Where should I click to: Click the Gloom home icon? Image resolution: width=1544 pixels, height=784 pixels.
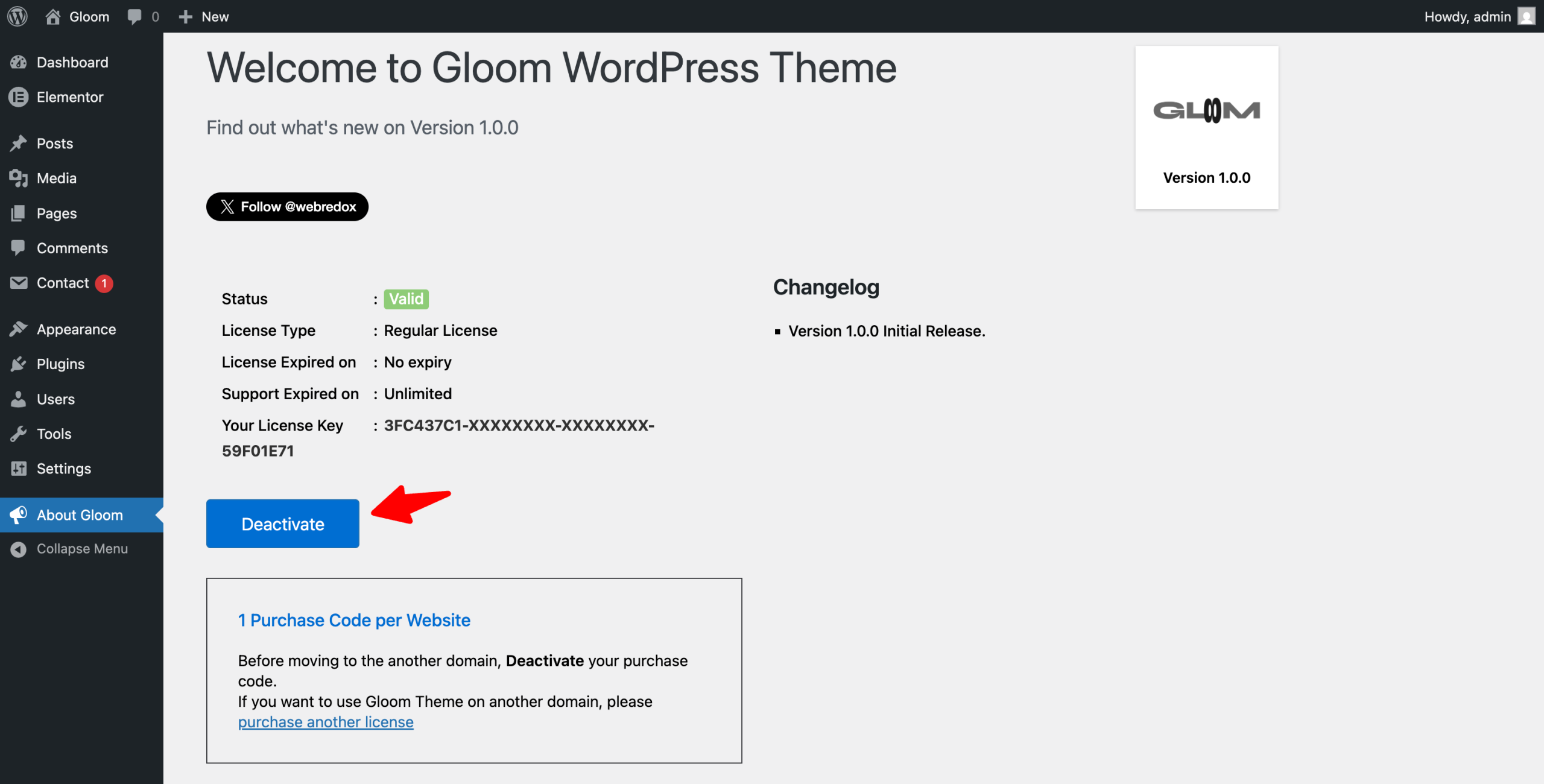[52, 16]
